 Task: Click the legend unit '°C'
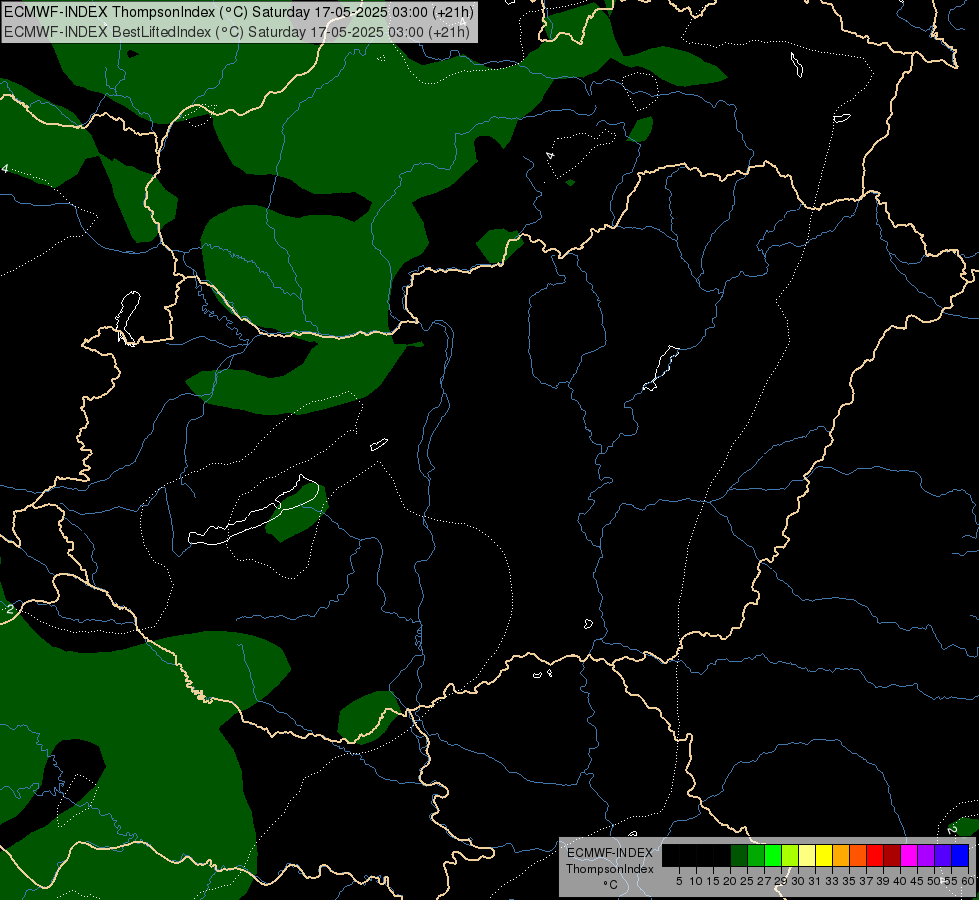coord(610,884)
